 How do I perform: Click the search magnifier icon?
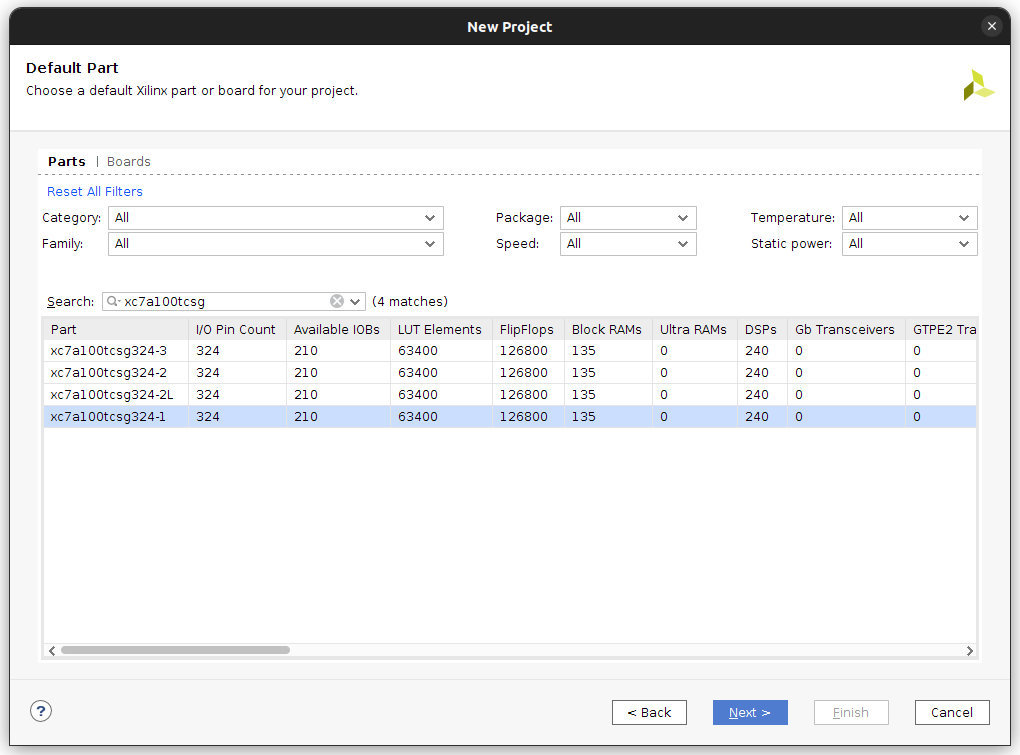click(x=113, y=301)
